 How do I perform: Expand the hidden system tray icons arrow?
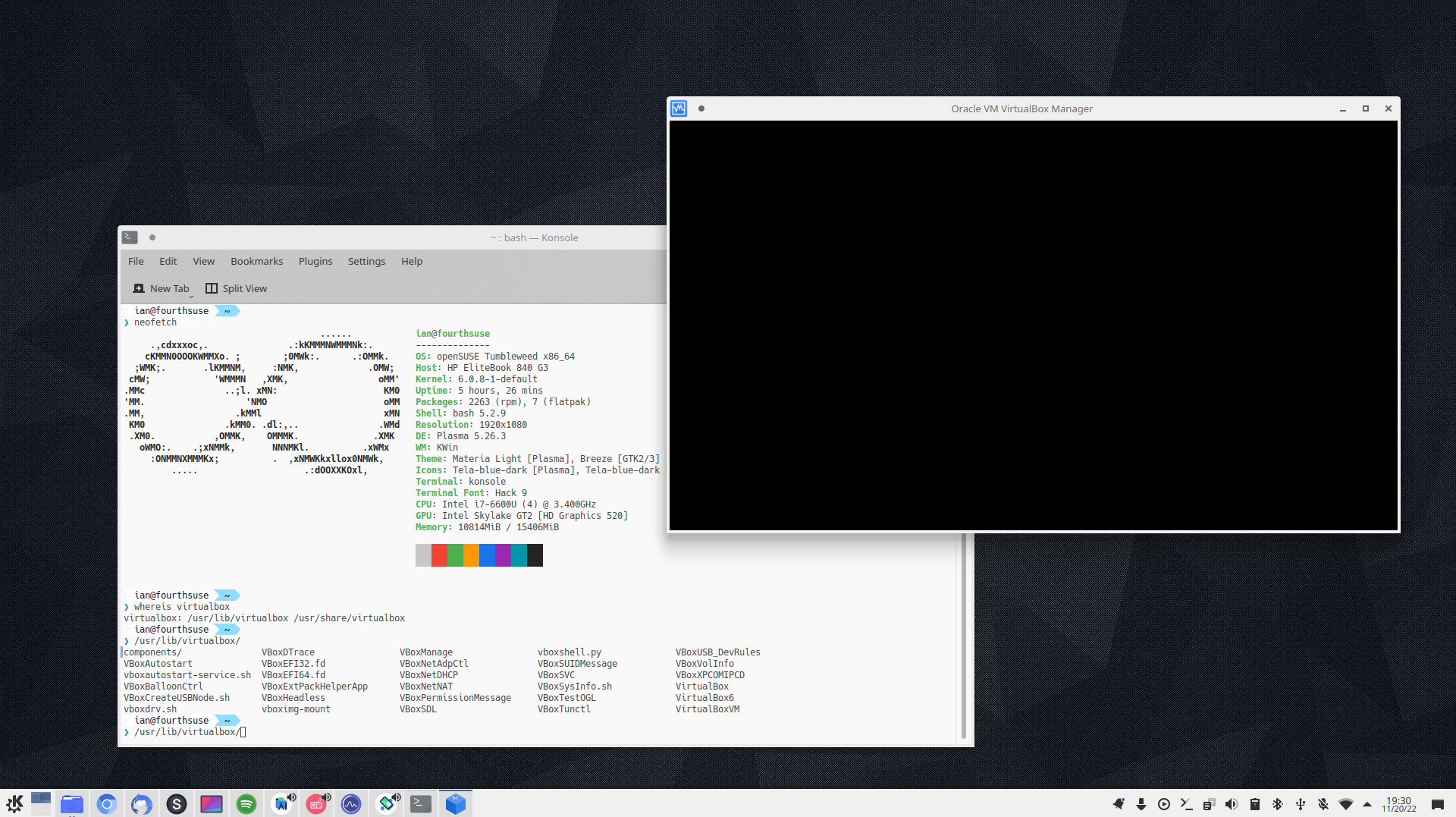coord(1367,804)
